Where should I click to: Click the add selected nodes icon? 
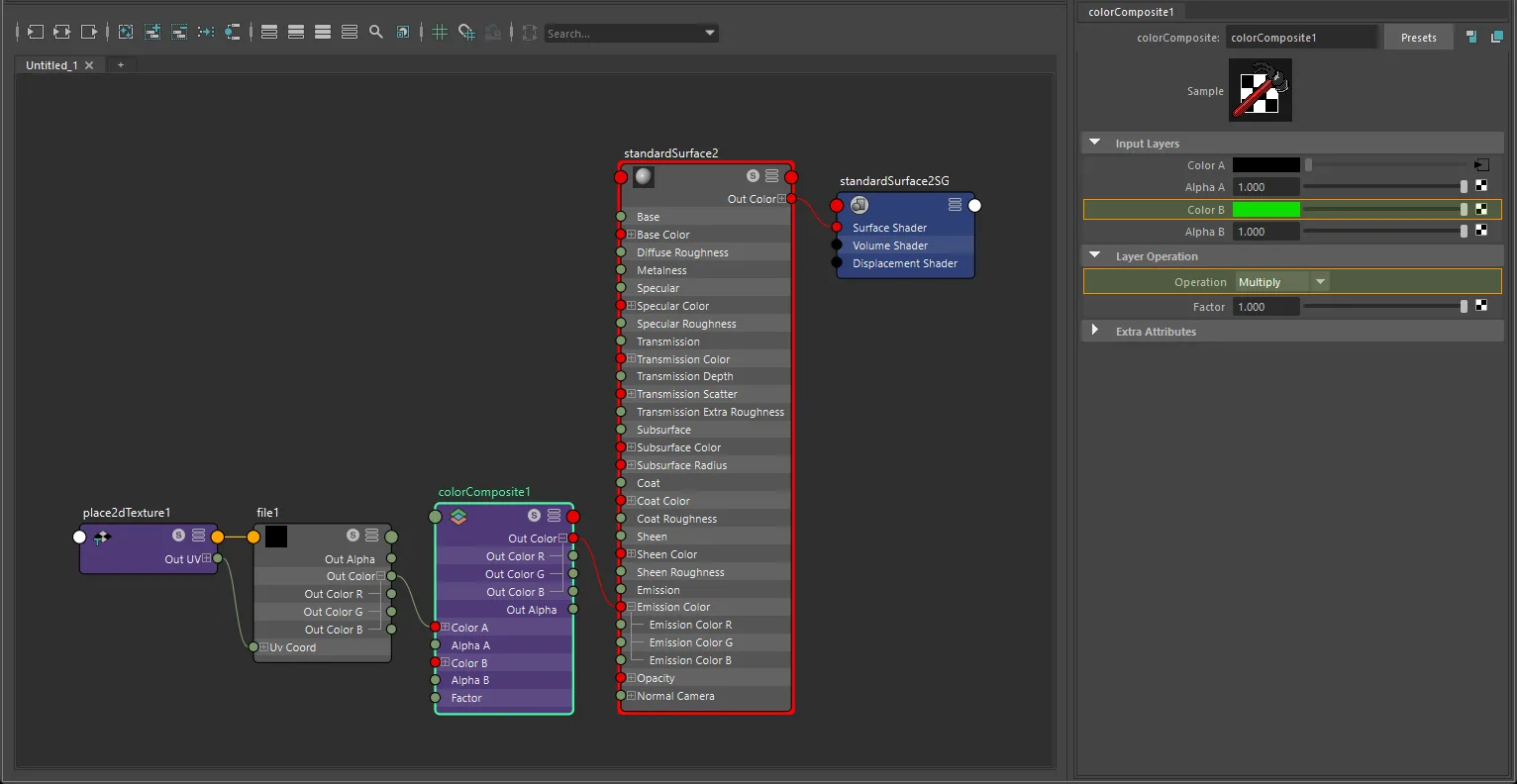(x=152, y=33)
